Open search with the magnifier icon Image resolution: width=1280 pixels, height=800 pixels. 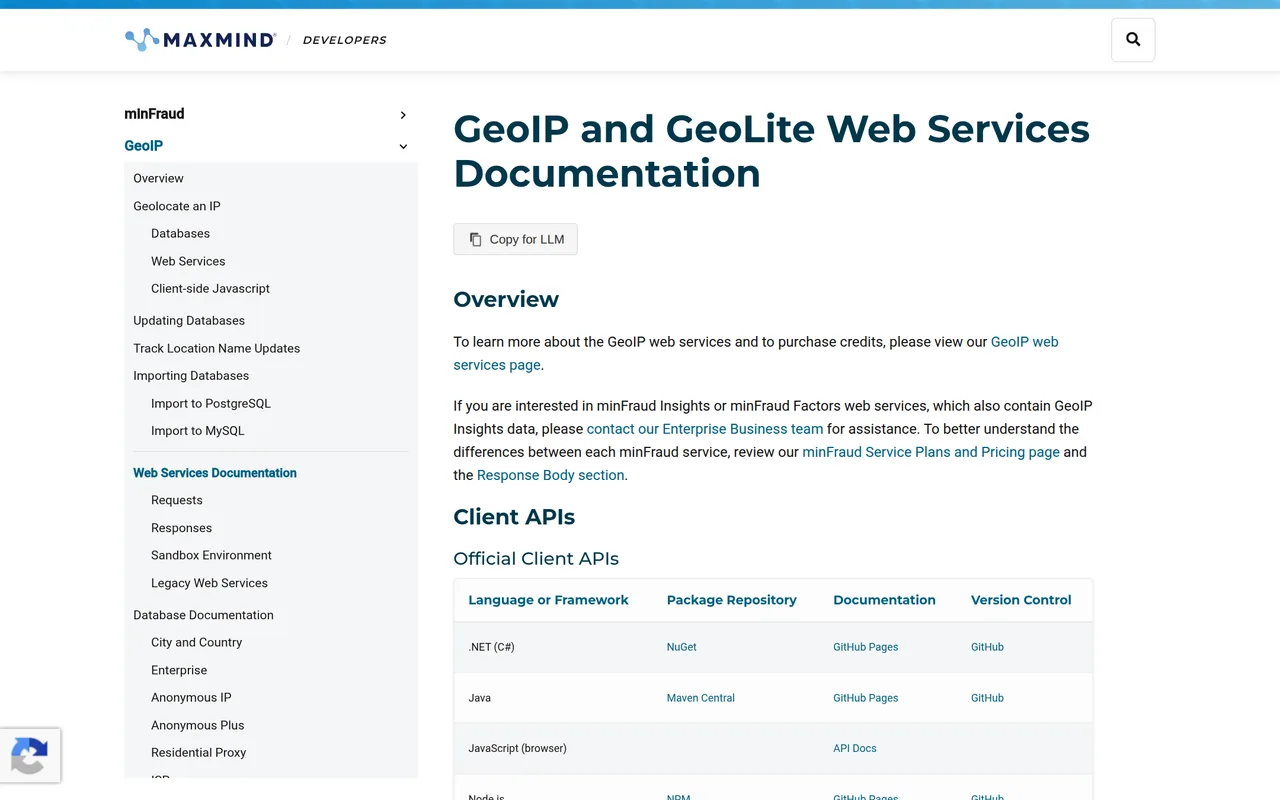click(1133, 40)
